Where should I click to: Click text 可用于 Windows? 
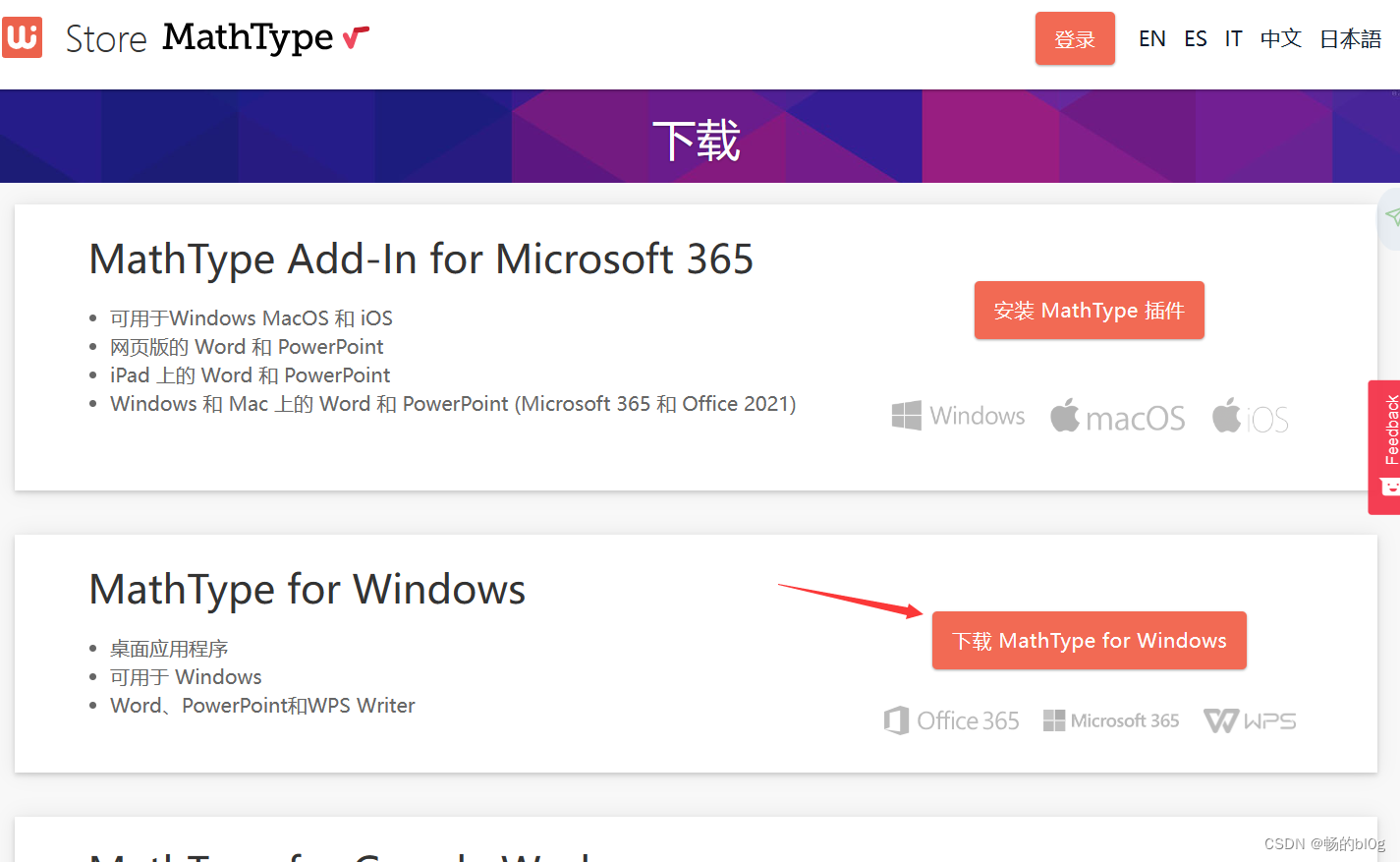click(x=186, y=677)
